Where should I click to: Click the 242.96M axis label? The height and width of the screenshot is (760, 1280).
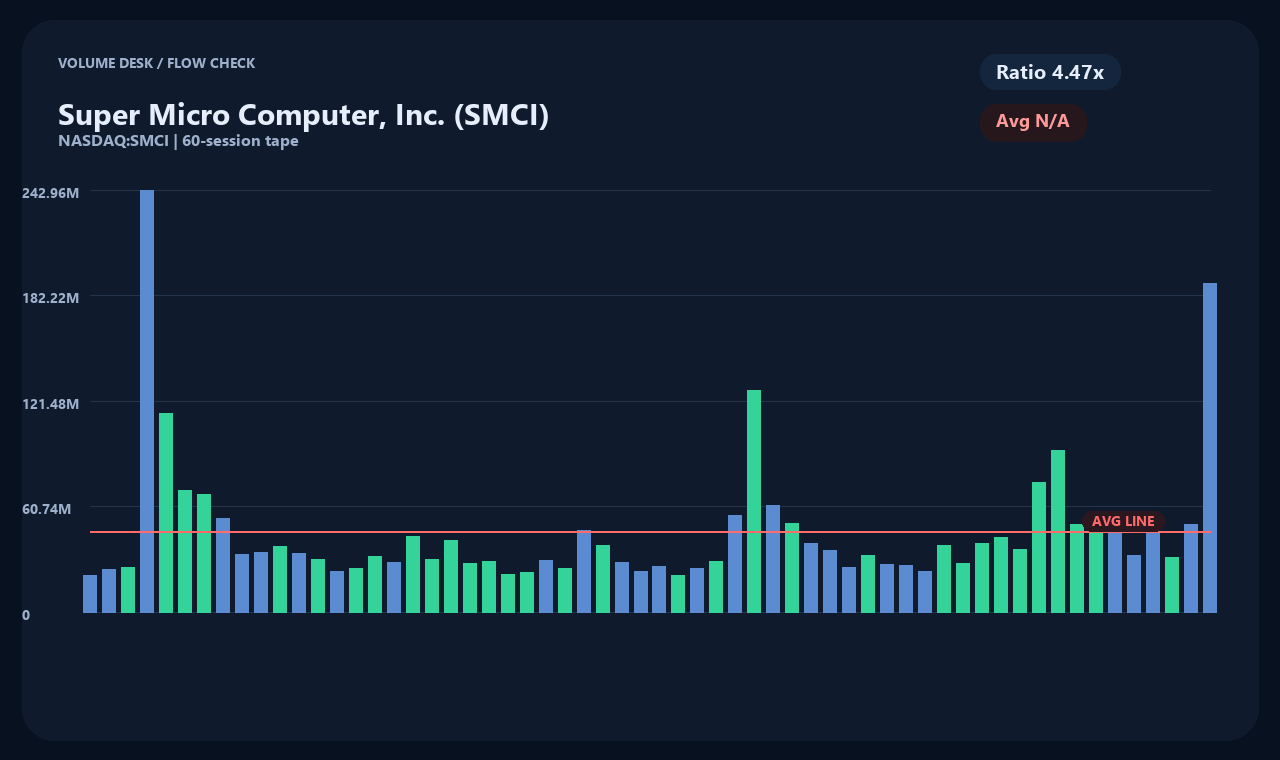pos(50,192)
